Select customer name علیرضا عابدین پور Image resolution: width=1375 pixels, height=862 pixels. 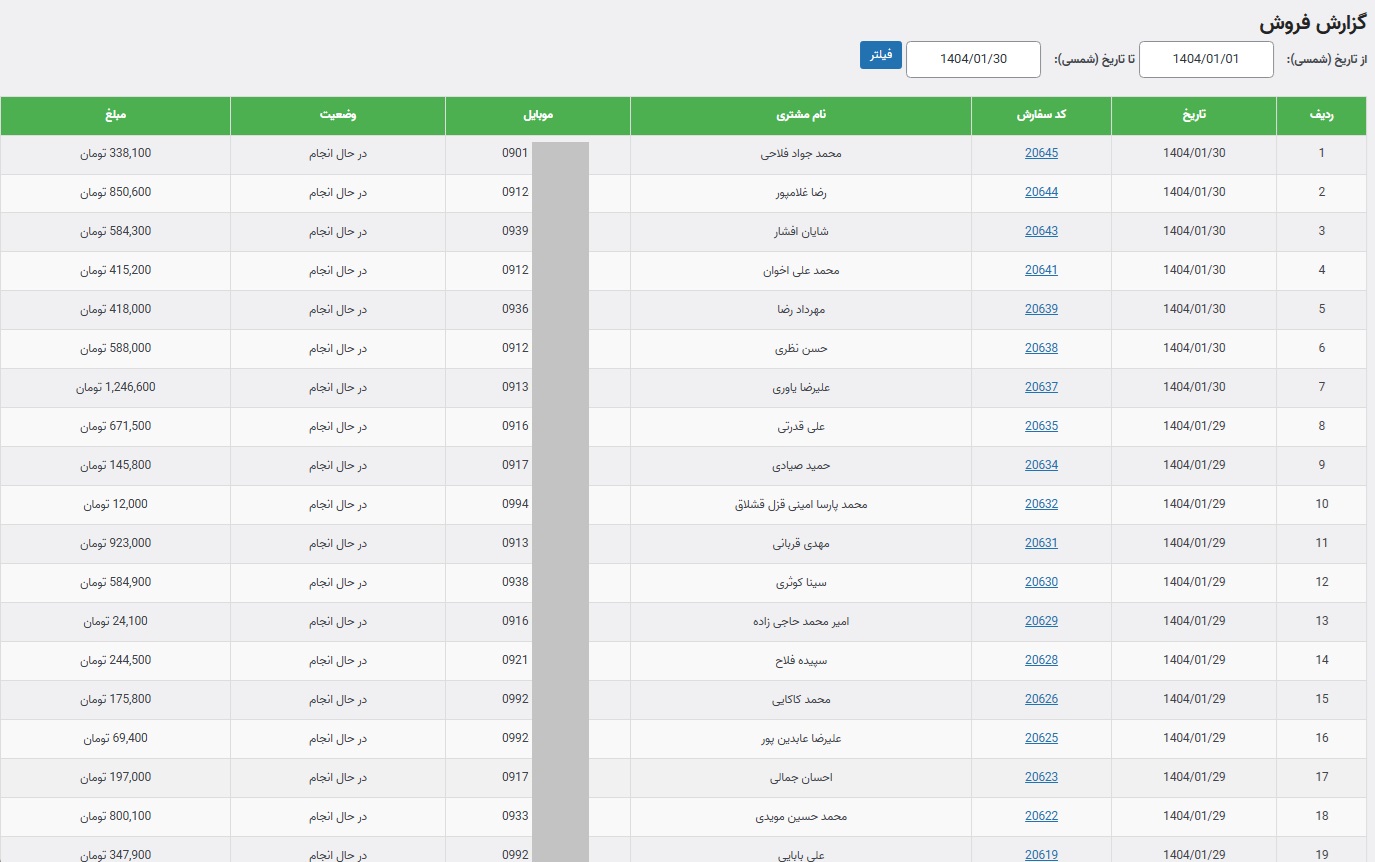pos(801,739)
